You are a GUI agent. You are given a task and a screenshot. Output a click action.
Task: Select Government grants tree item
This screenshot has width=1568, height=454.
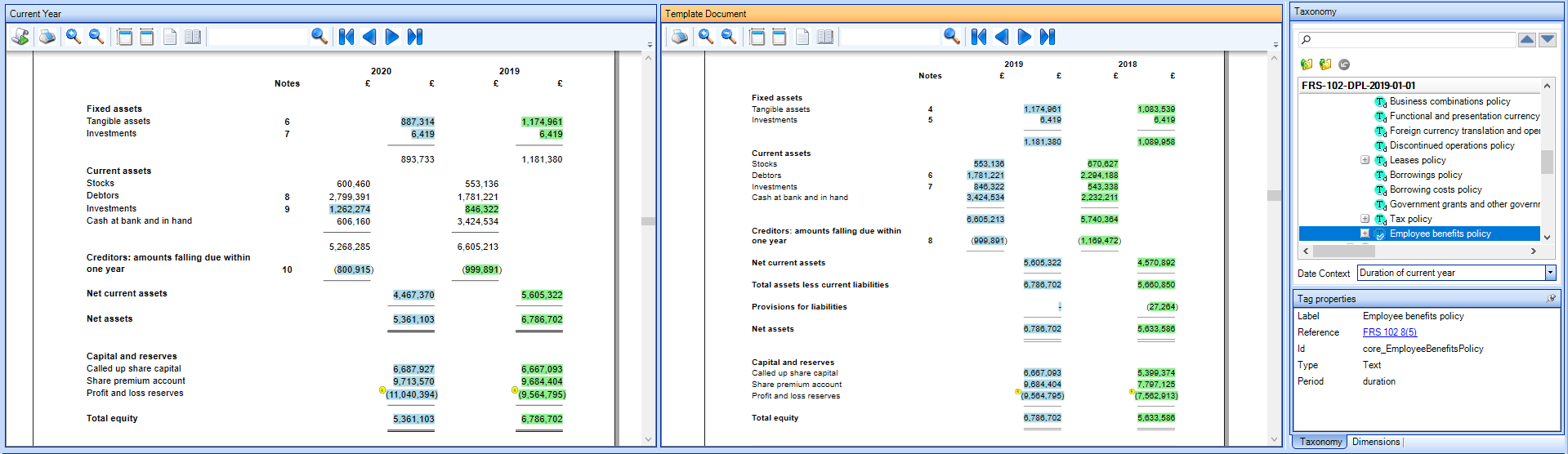(x=1464, y=204)
